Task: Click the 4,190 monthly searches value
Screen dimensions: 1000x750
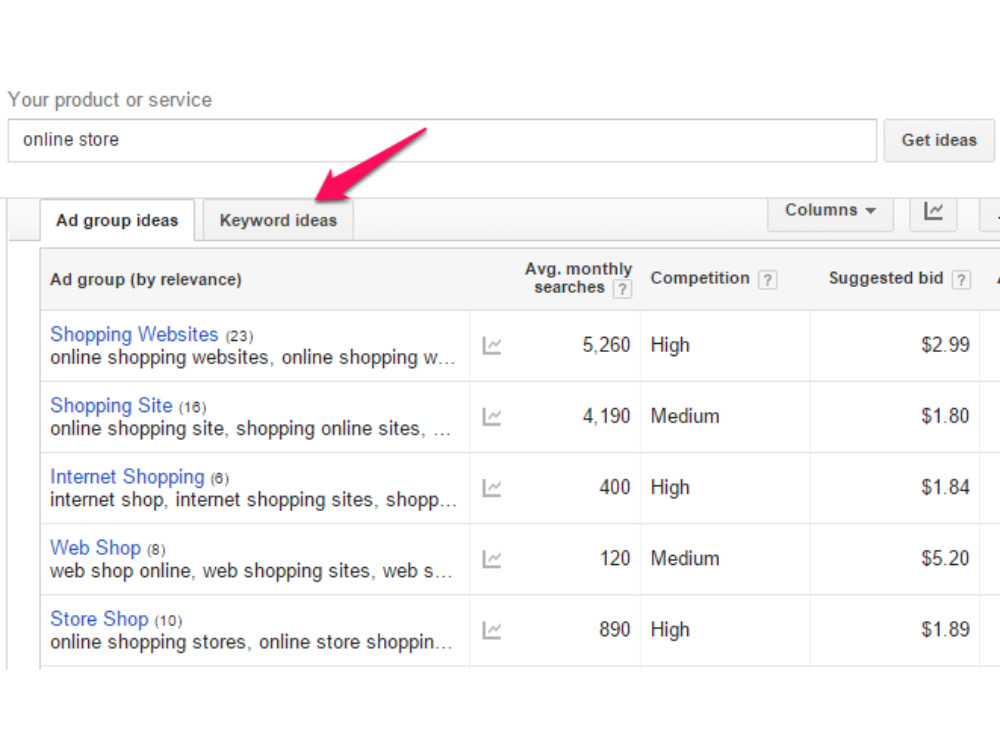Action: [x=606, y=416]
